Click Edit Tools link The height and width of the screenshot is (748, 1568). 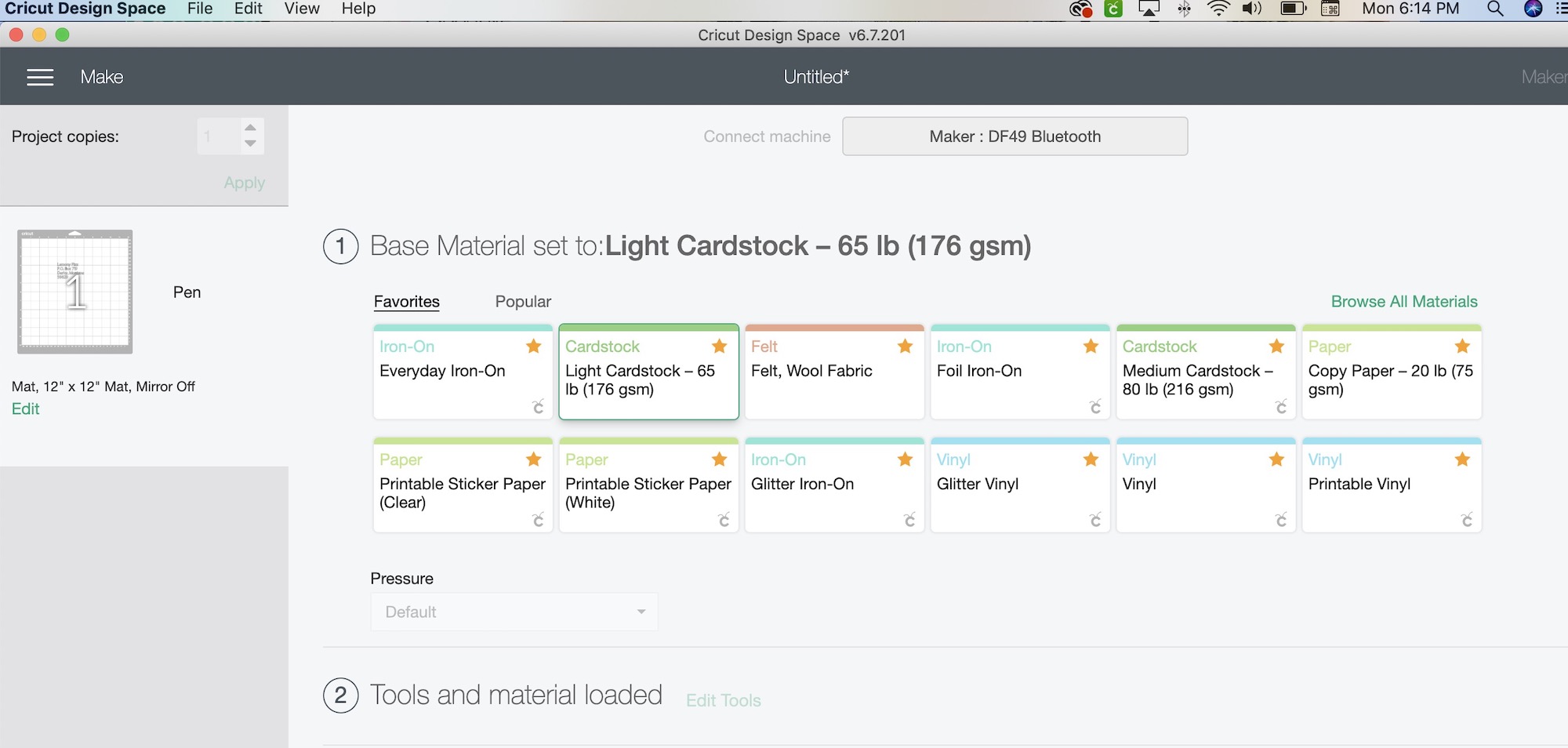pos(724,700)
